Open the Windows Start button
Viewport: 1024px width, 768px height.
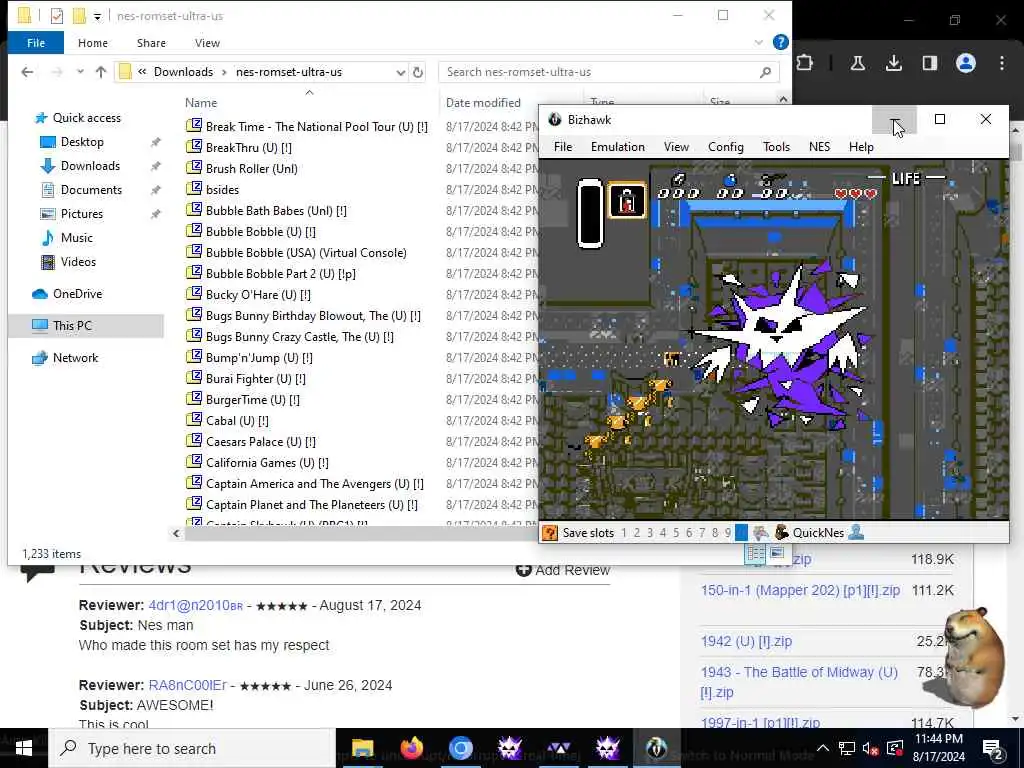(x=24, y=748)
